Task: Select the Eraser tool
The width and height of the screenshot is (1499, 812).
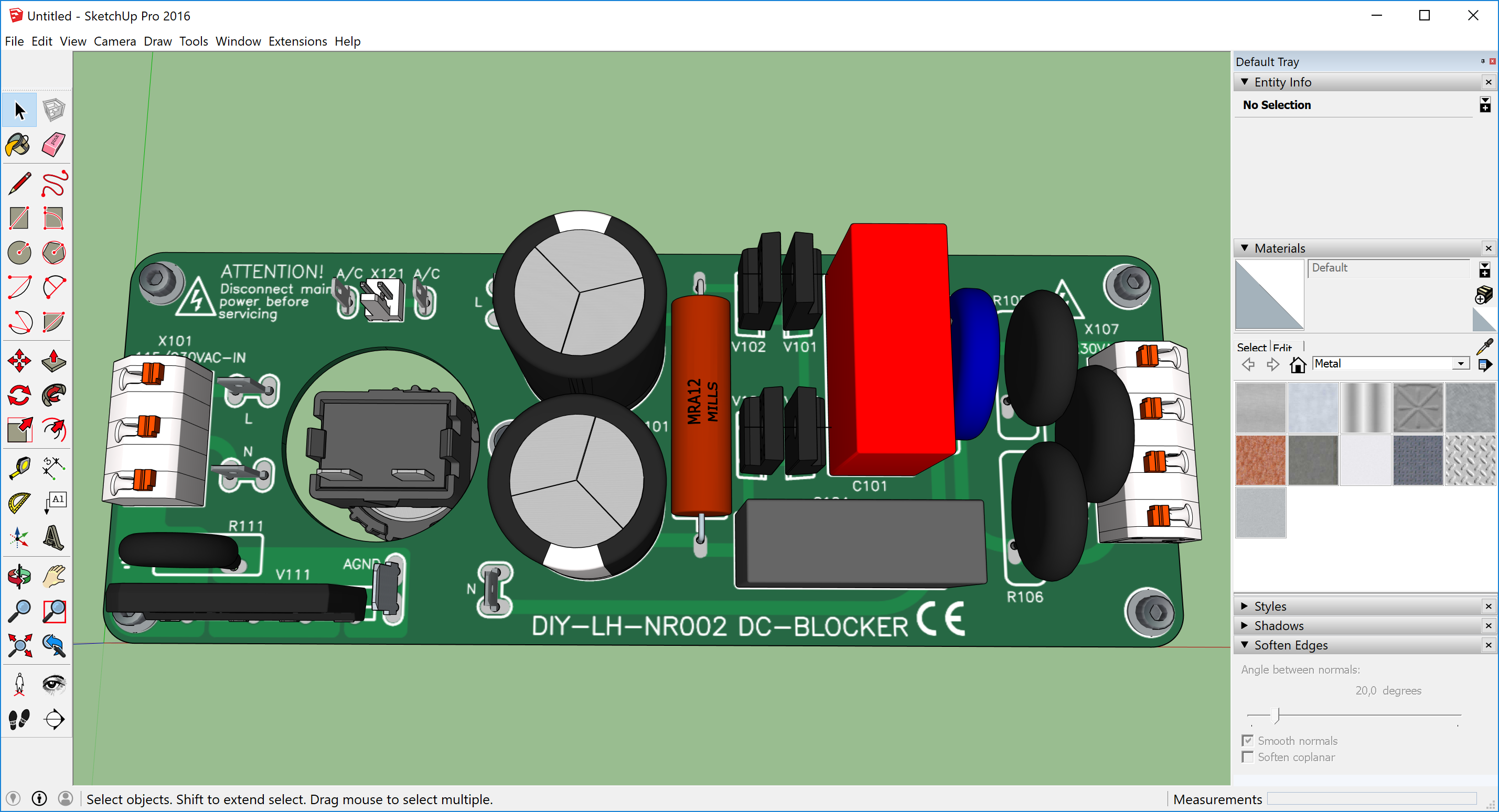Action: click(x=53, y=145)
